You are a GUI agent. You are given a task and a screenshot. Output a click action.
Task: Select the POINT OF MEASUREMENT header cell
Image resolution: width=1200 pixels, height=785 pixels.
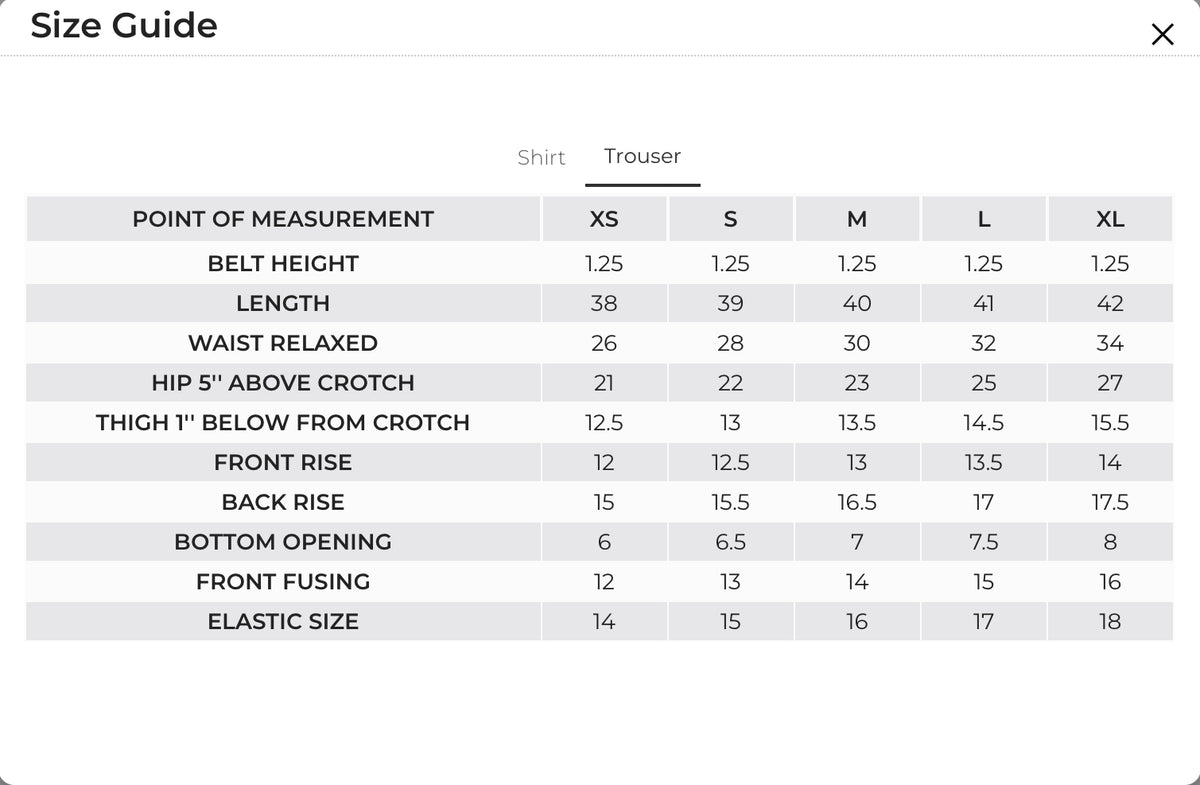click(x=283, y=219)
